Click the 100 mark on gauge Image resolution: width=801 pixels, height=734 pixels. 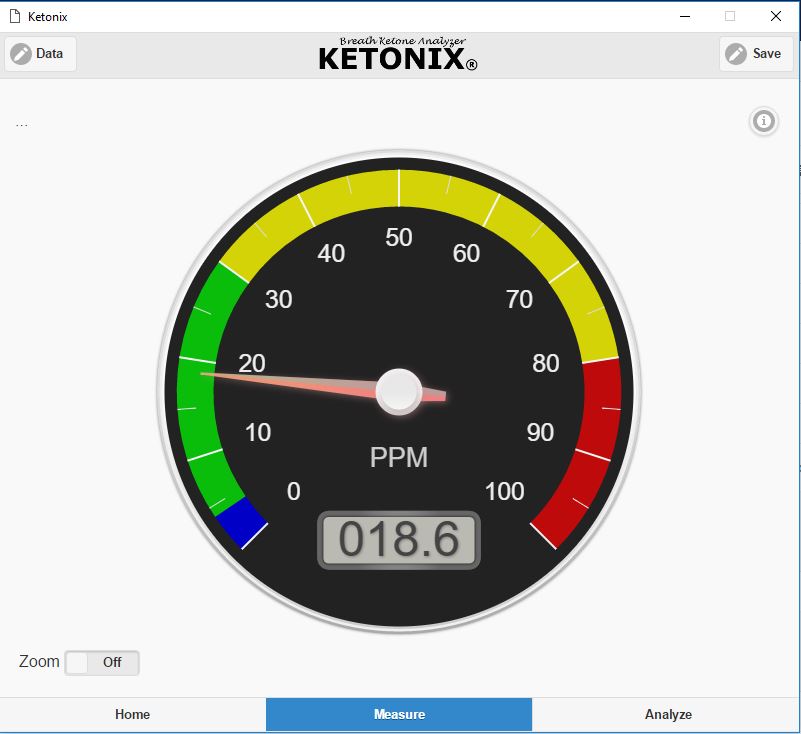pyautogui.click(x=505, y=491)
